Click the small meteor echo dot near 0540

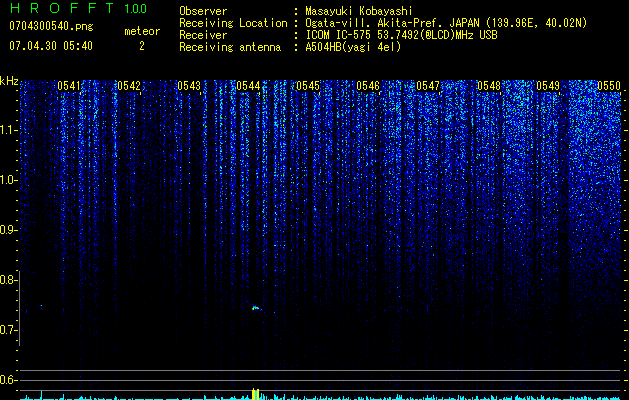click(x=41, y=306)
